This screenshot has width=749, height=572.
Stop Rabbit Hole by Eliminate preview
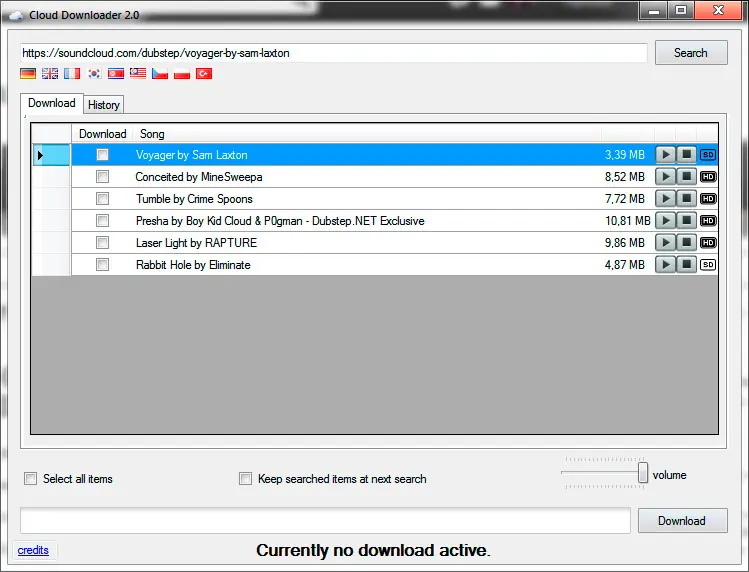686,264
